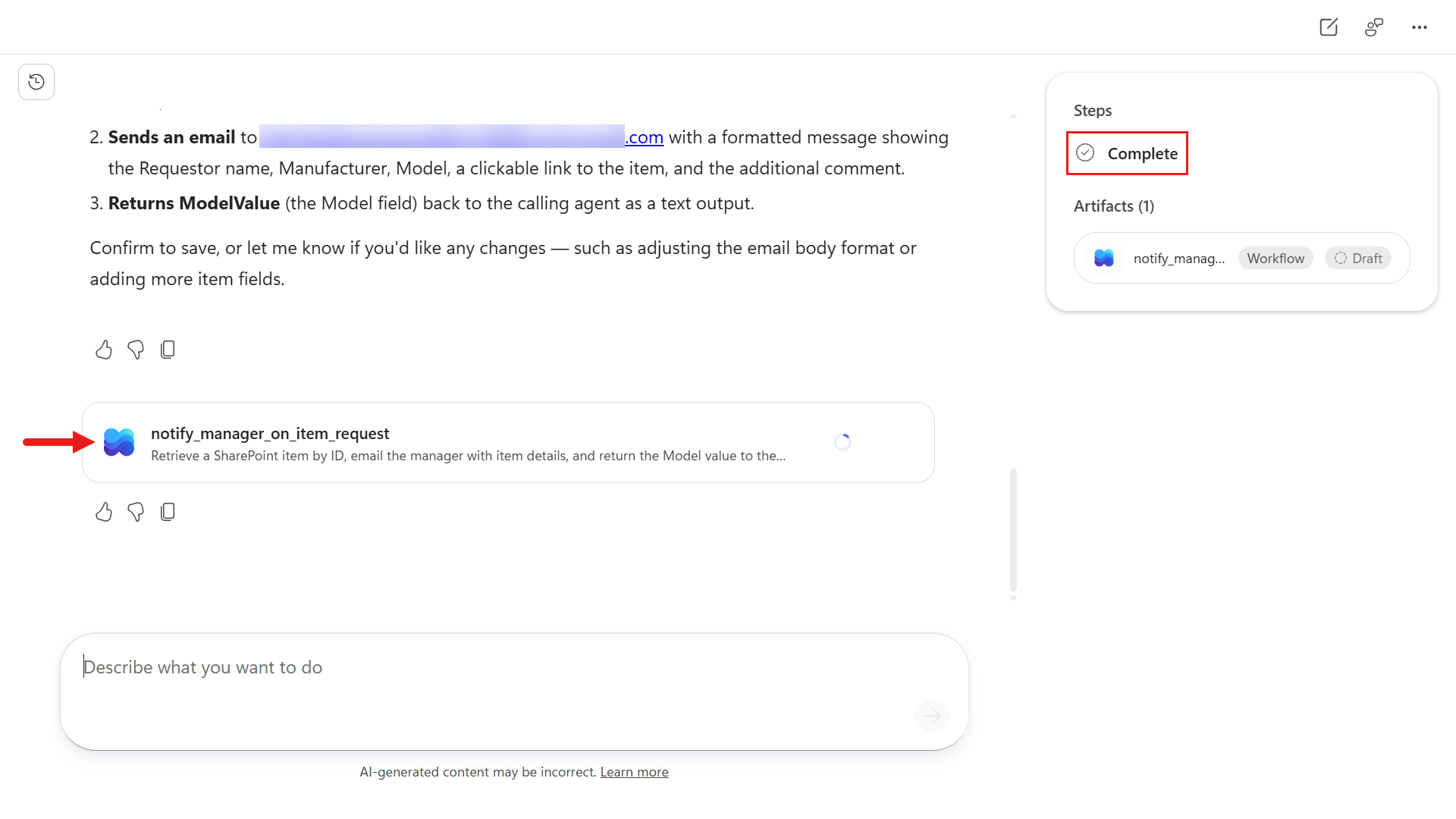The width and height of the screenshot is (1456, 819).
Task: Open the Learn more link
Action: (x=634, y=772)
